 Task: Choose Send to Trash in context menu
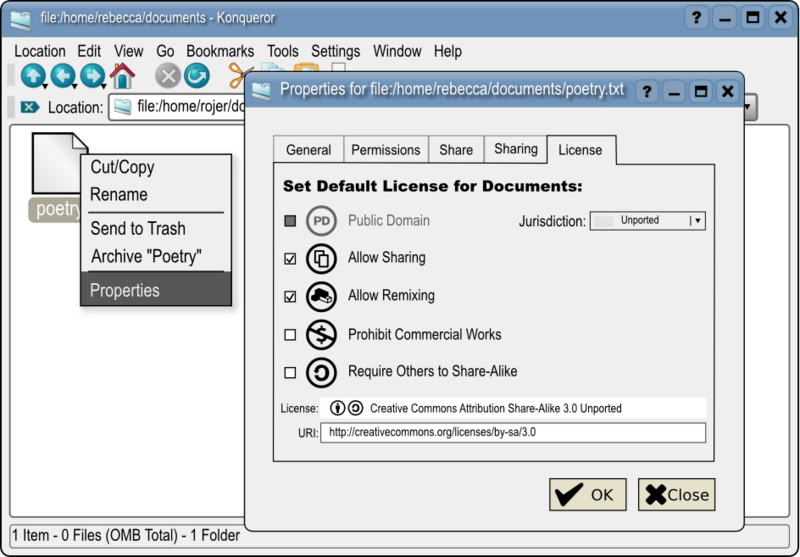coord(156,229)
